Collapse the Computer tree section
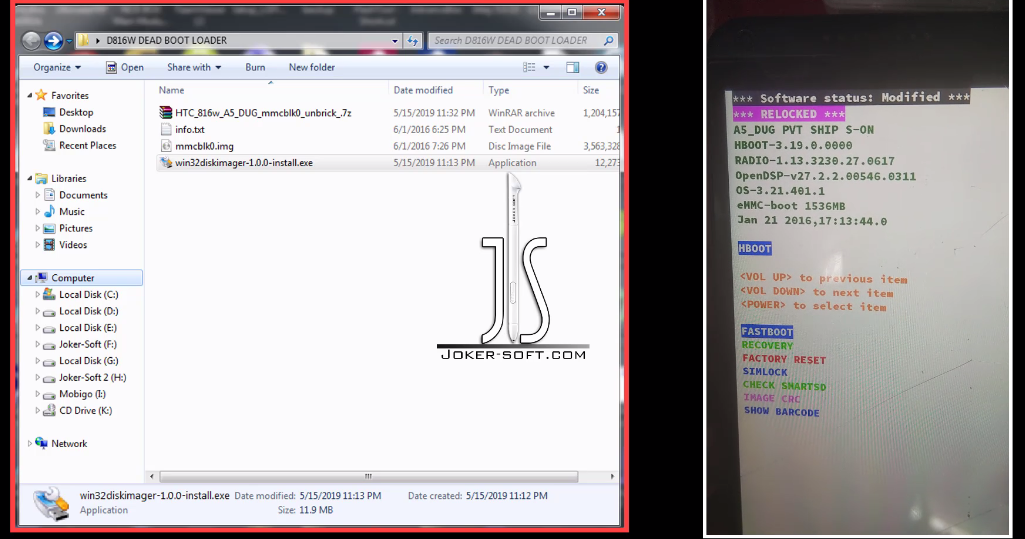Image resolution: width=1025 pixels, height=539 pixels. (29, 278)
